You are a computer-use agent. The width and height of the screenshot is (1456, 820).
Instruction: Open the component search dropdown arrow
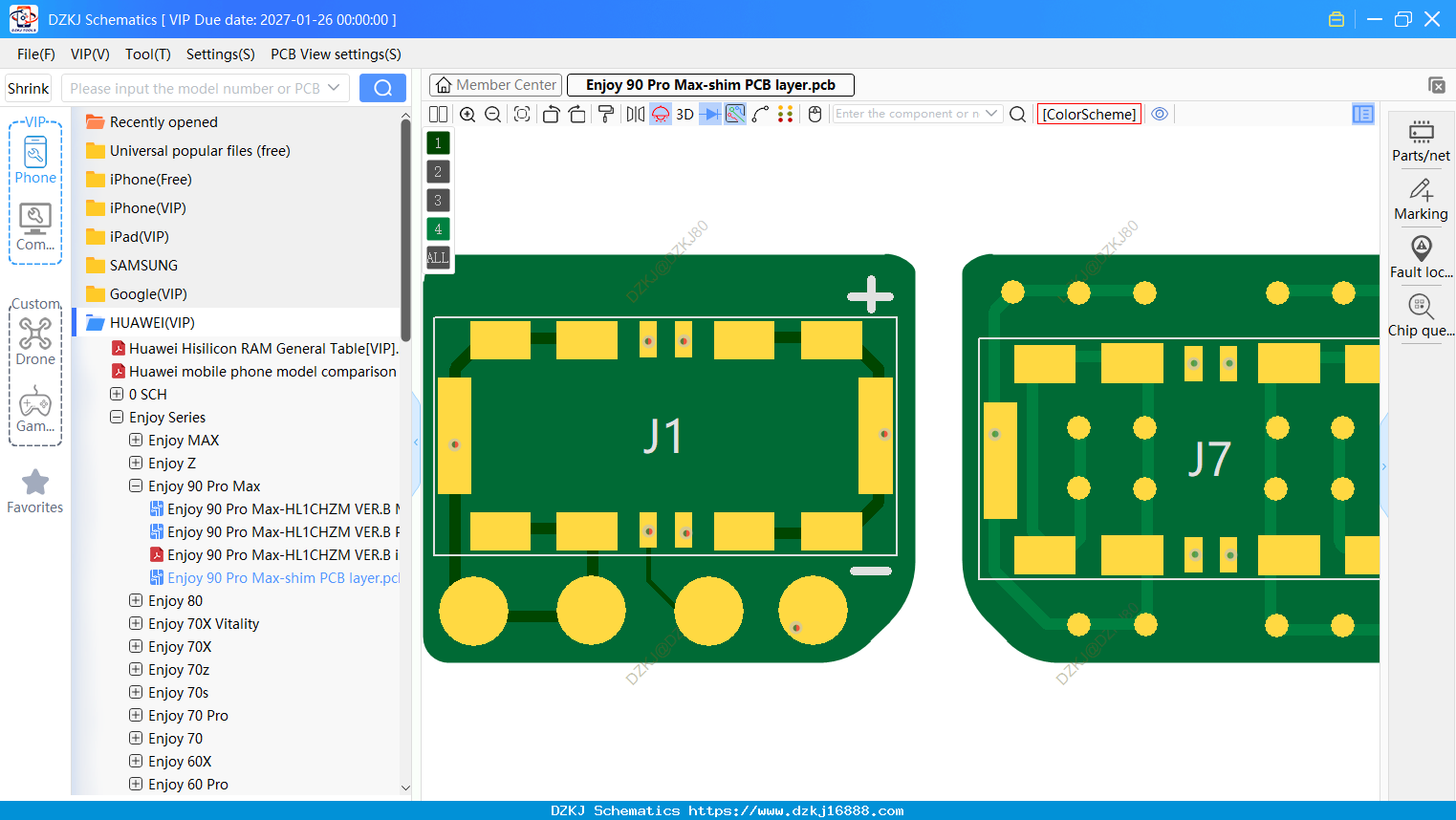(991, 114)
